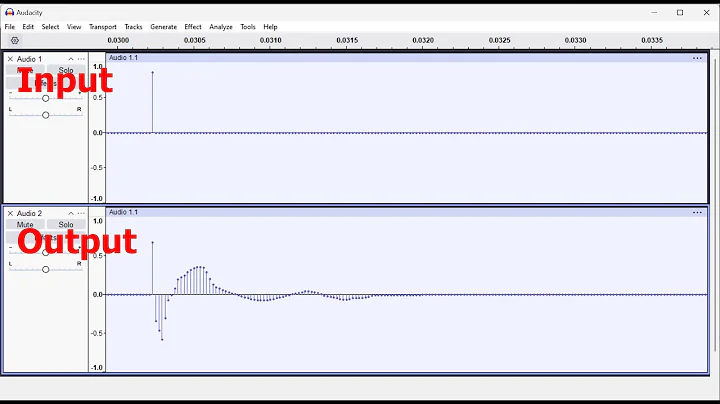Open the Analyze menu
Screen dimensions: 720x404
pos(221,27)
